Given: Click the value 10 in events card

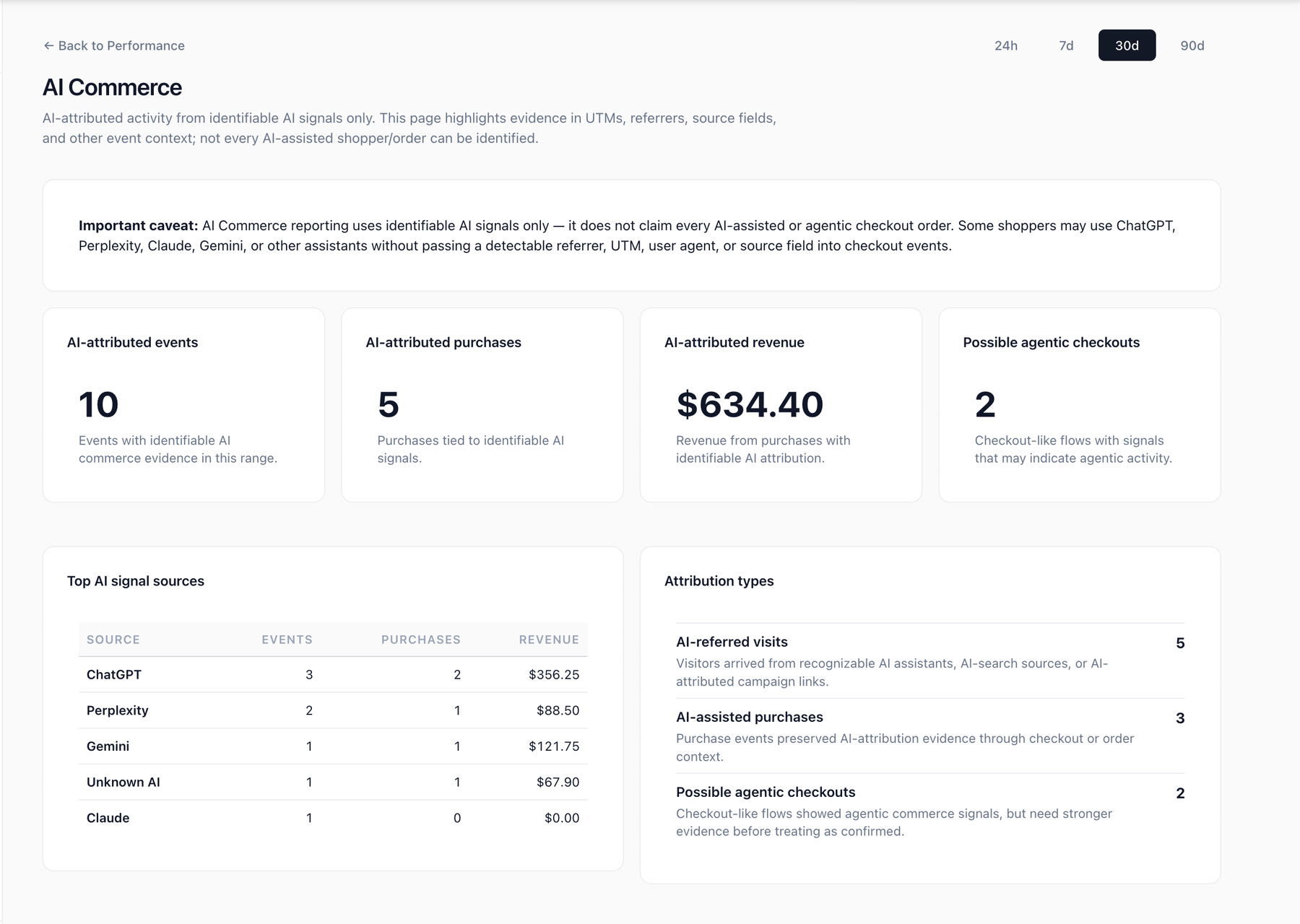Looking at the screenshot, I should pos(98,404).
